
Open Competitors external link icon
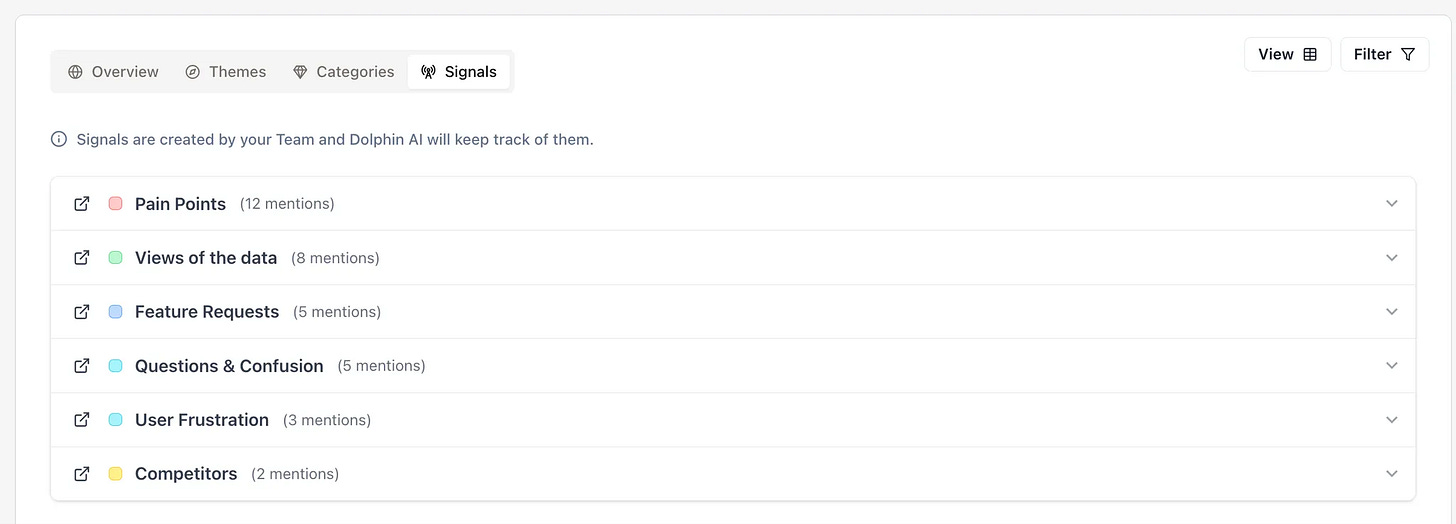click(x=82, y=474)
